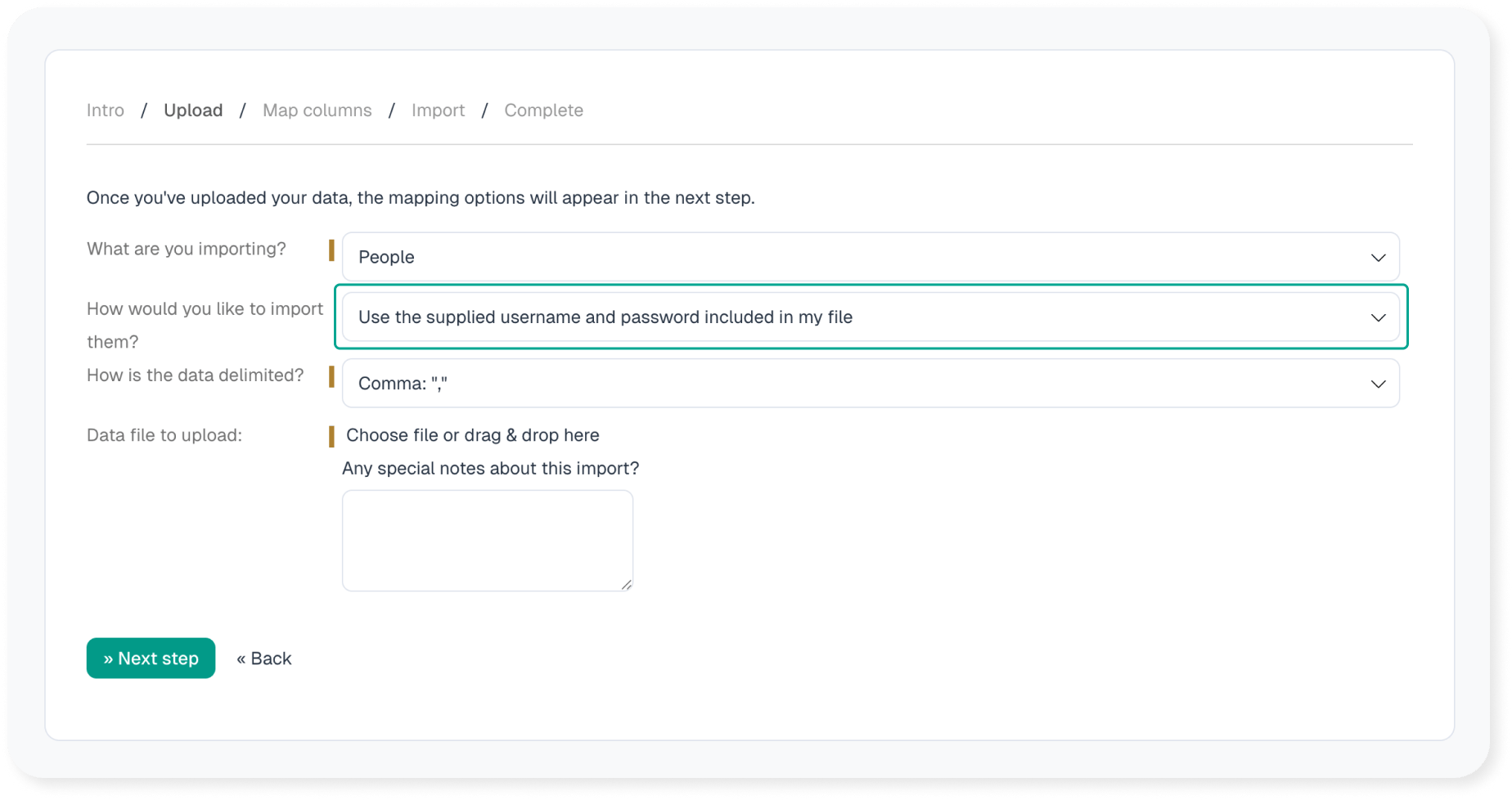Click the "How is the data delimited?" label
The image size is (1512, 800).
[195, 375]
